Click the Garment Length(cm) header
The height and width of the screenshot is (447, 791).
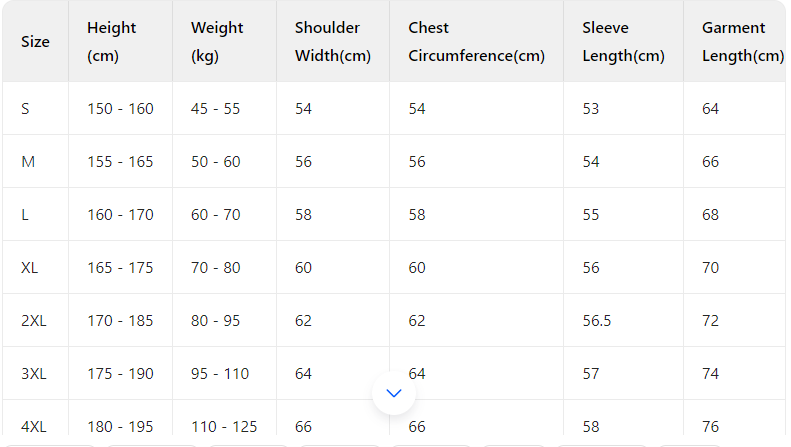pyautogui.click(x=742, y=42)
